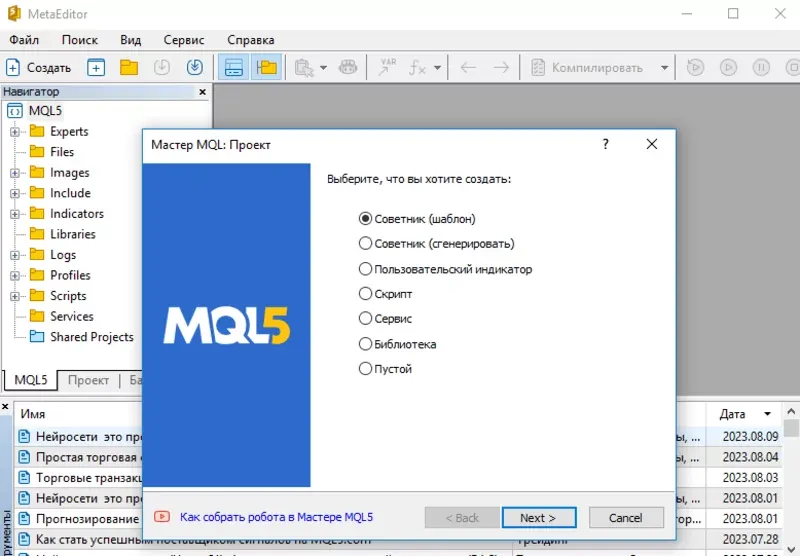Click the start debugging play icon
800x556 pixels.
pos(728,67)
